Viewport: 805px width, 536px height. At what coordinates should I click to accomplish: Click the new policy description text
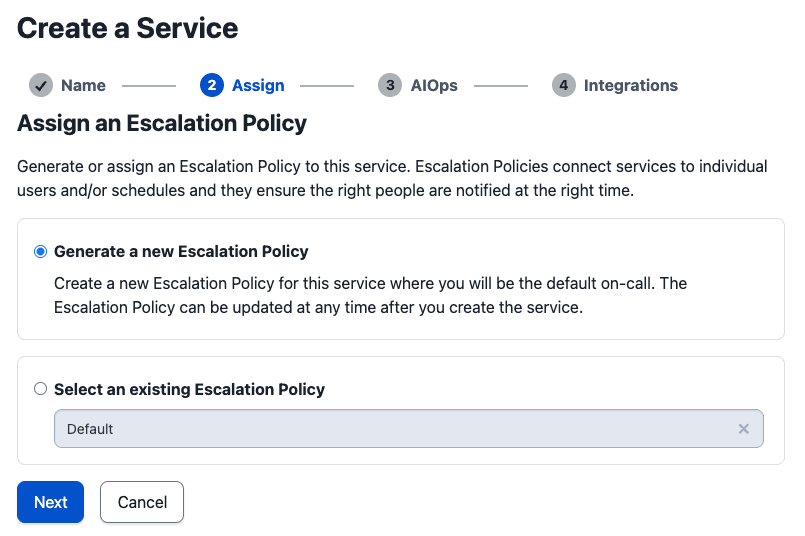(x=370, y=295)
